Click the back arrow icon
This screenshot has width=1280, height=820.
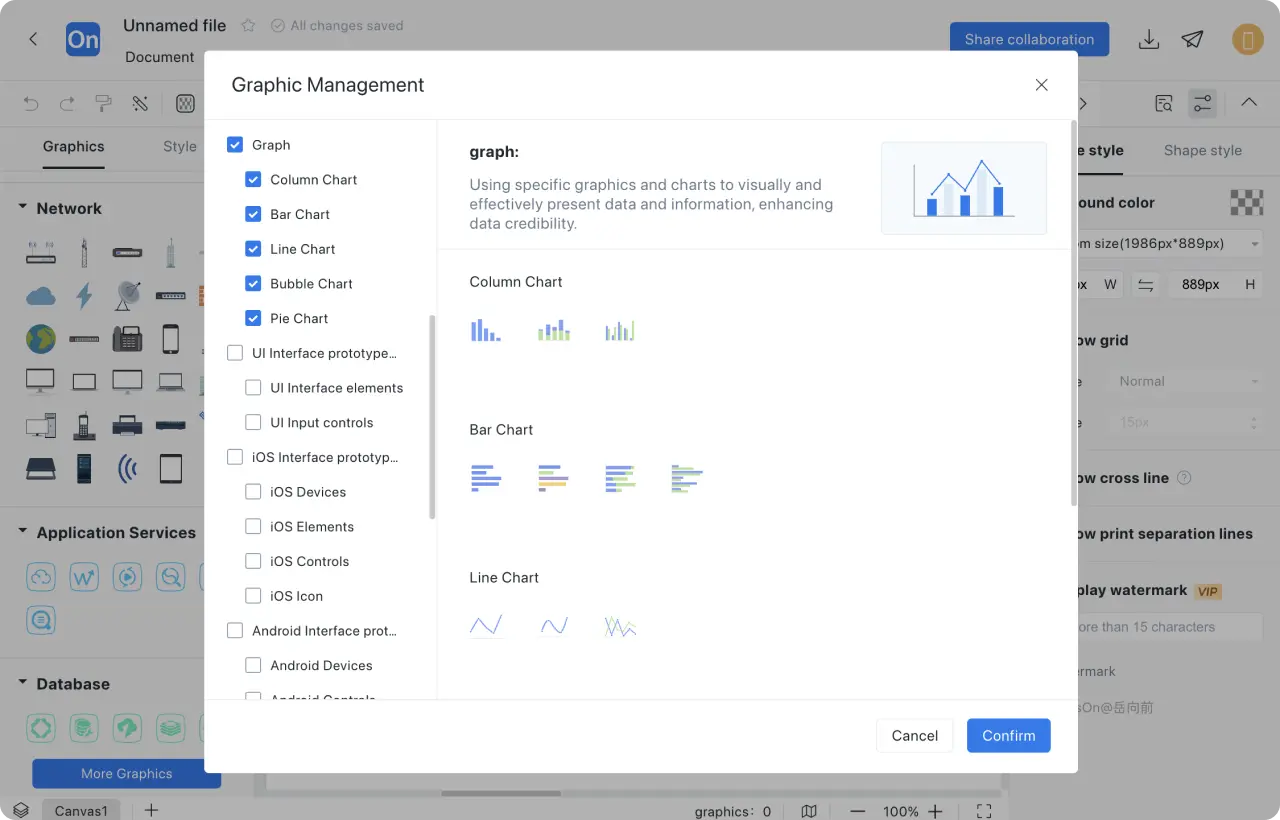(x=33, y=39)
